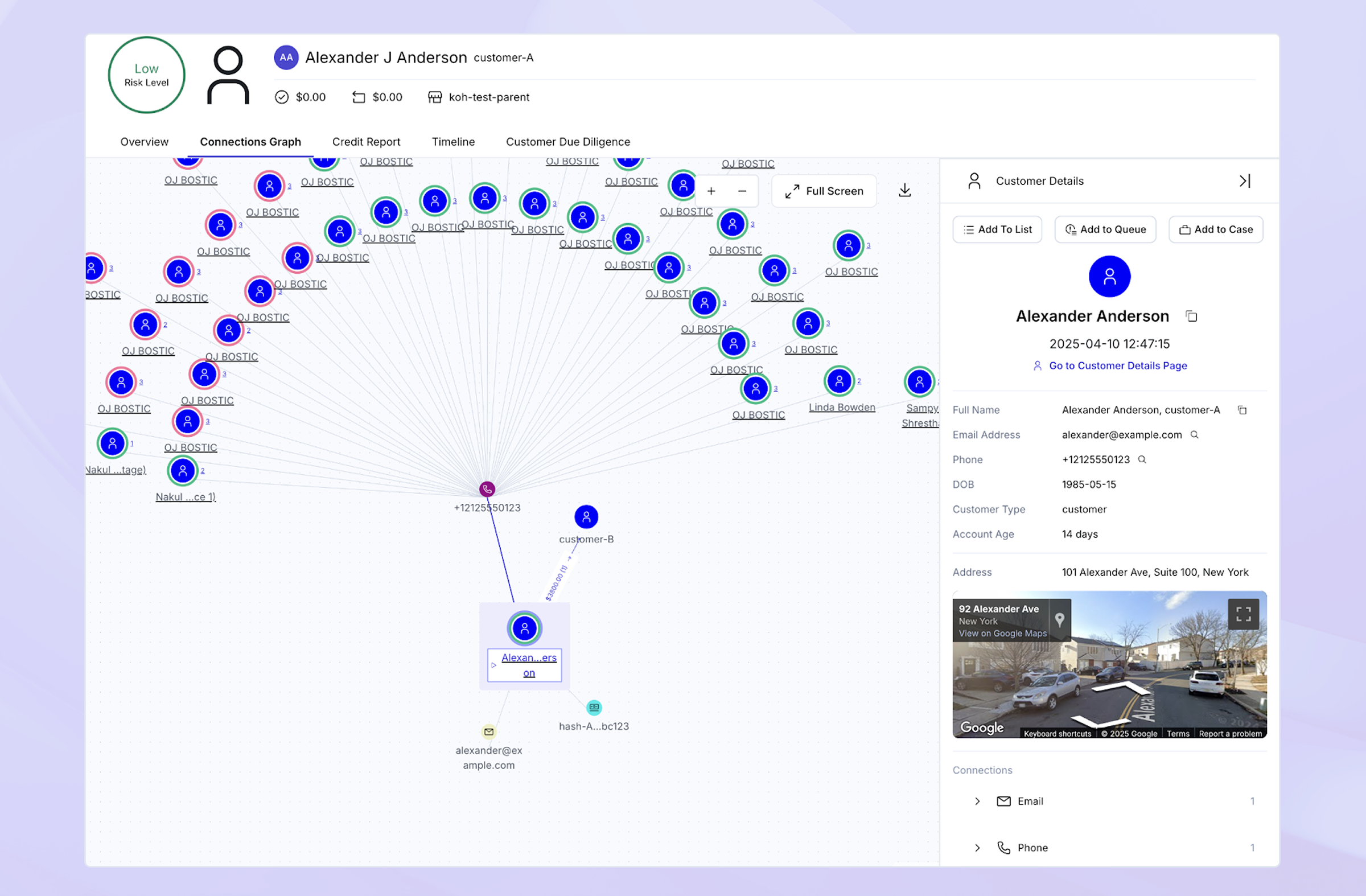The width and height of the screenshot is (1366, 896).
Task: Expand the Email connections row
Action: click(x=977, y=802)
